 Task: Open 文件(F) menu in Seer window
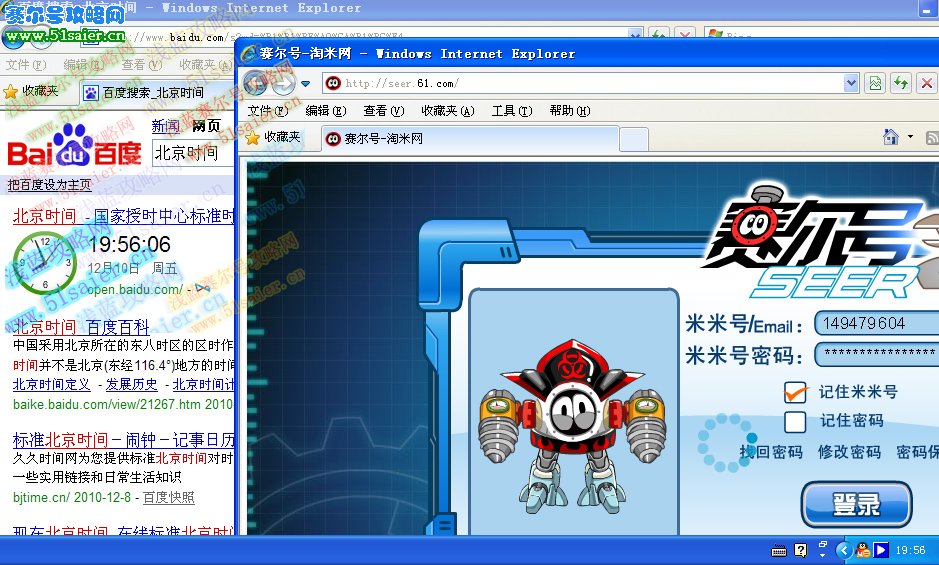268,111
